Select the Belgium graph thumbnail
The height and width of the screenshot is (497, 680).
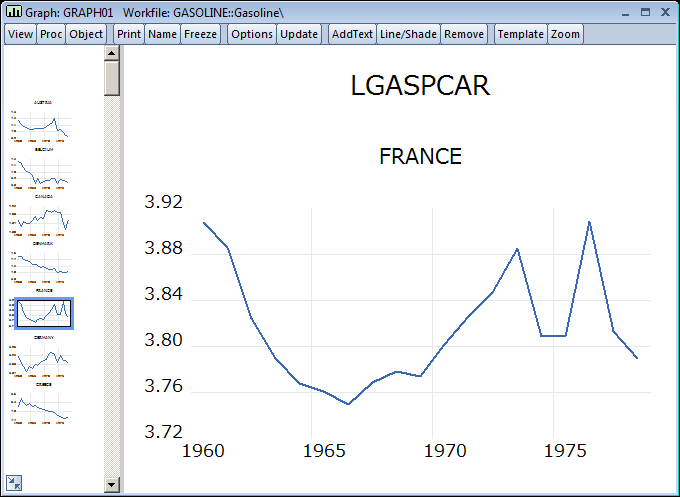[42, 169]
